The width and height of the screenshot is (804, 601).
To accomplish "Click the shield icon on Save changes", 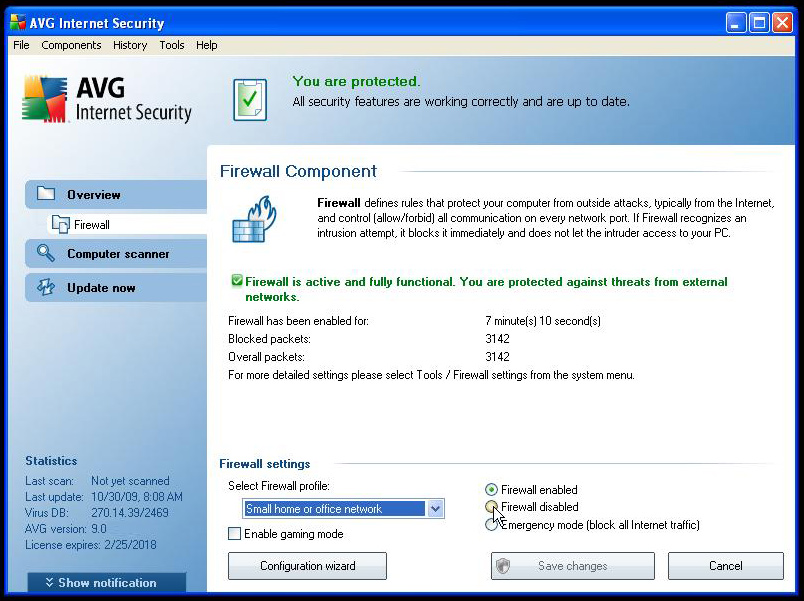I will pyautogui.click(x=503, y=566).
